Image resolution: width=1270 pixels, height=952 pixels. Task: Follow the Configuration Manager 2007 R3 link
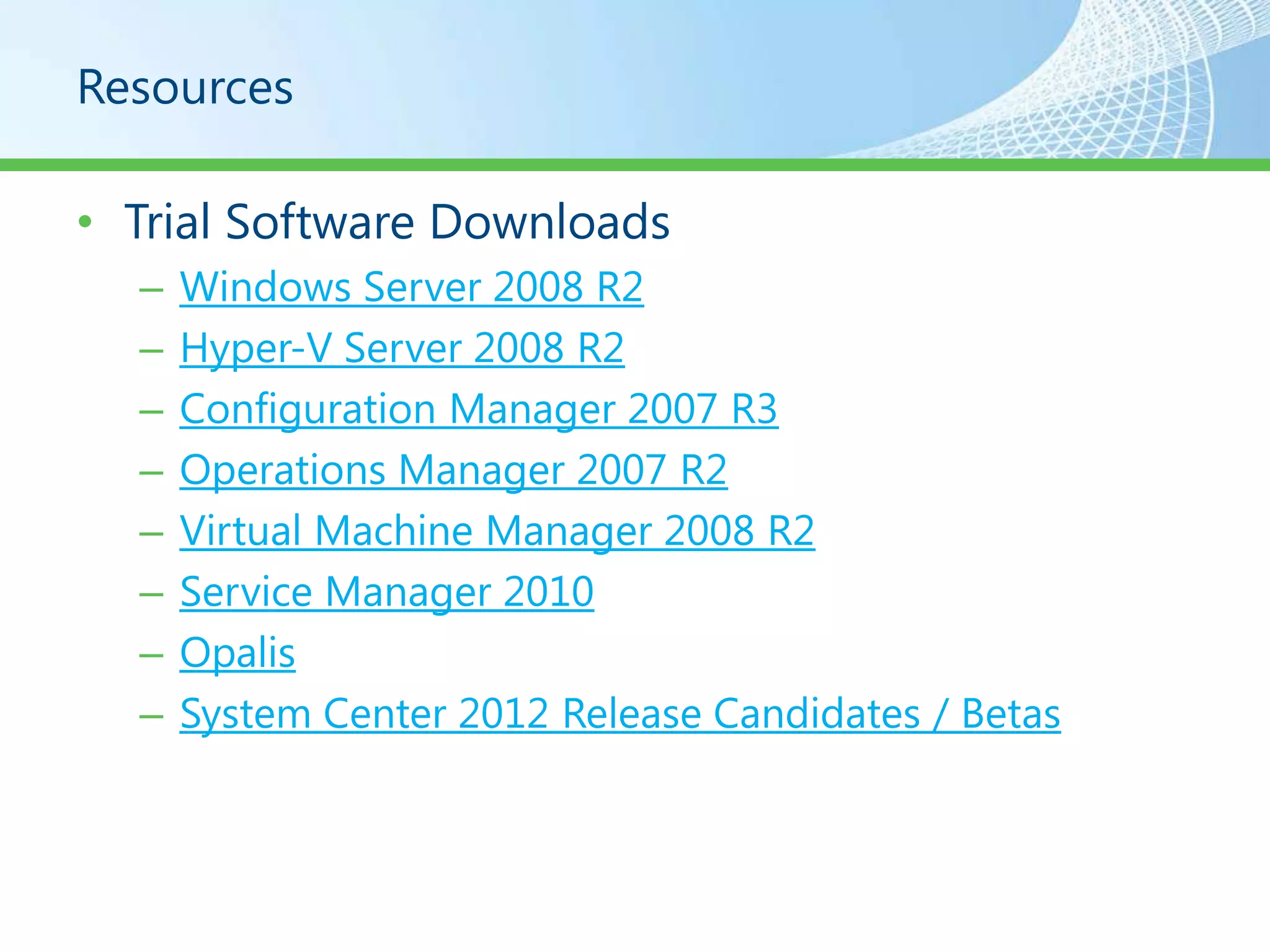pos(479,410)
